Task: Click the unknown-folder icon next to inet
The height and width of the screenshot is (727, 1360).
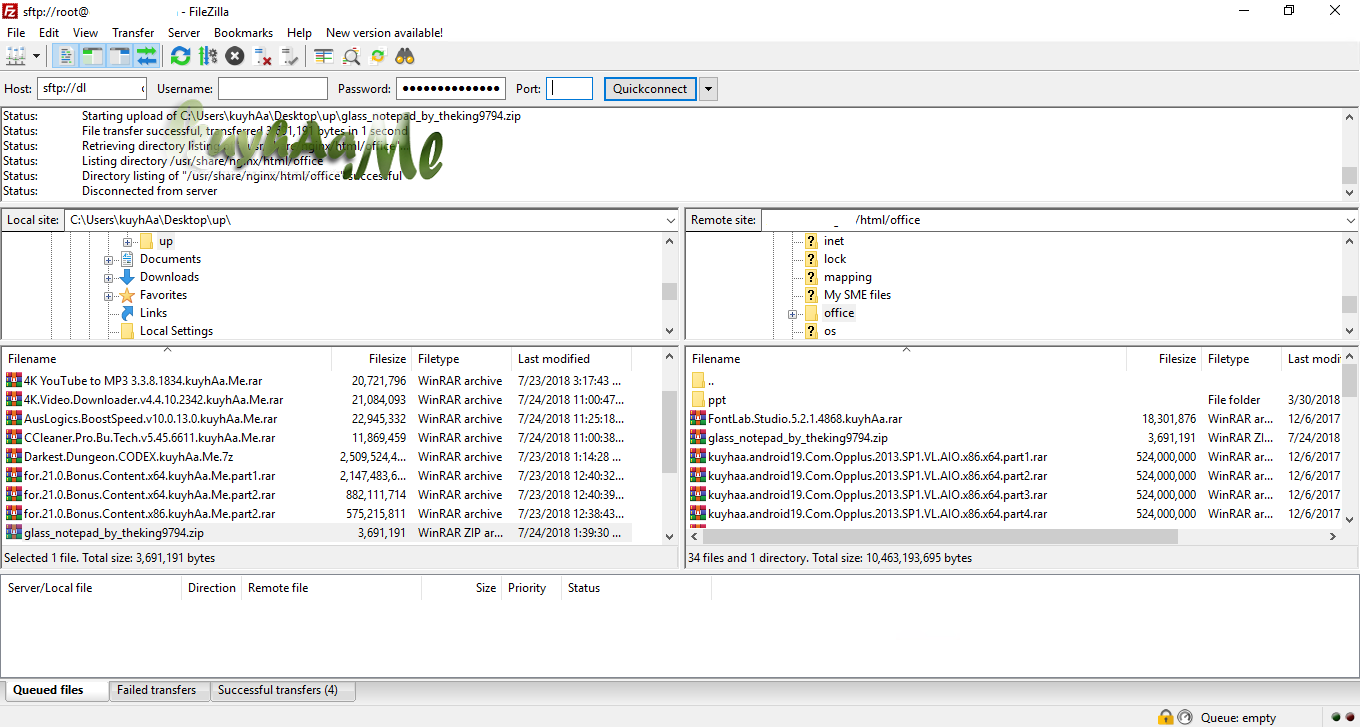Action: pyautogui.click(x=812, y=241)
